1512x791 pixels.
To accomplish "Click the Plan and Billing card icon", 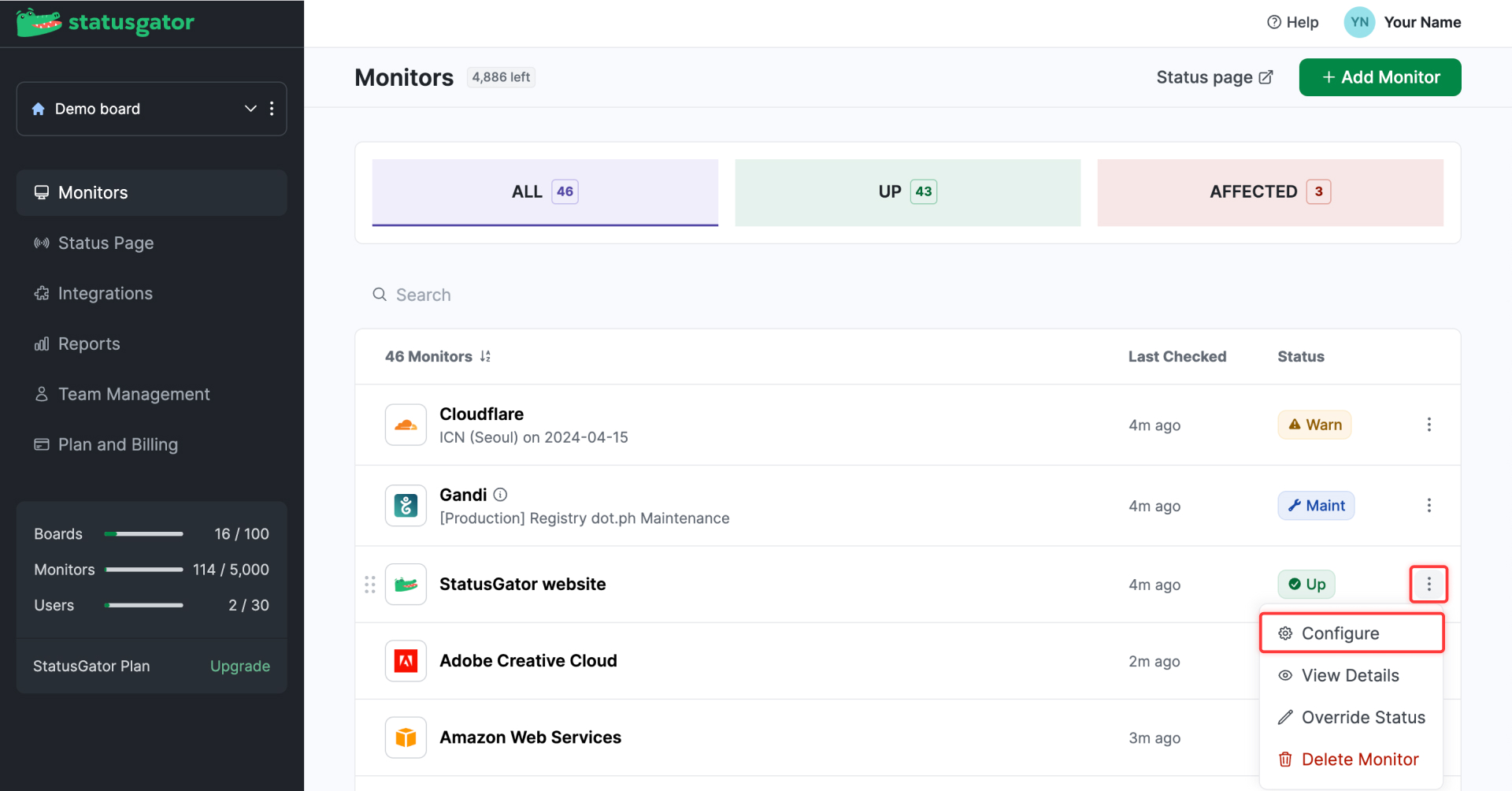I will click(42, 444).
